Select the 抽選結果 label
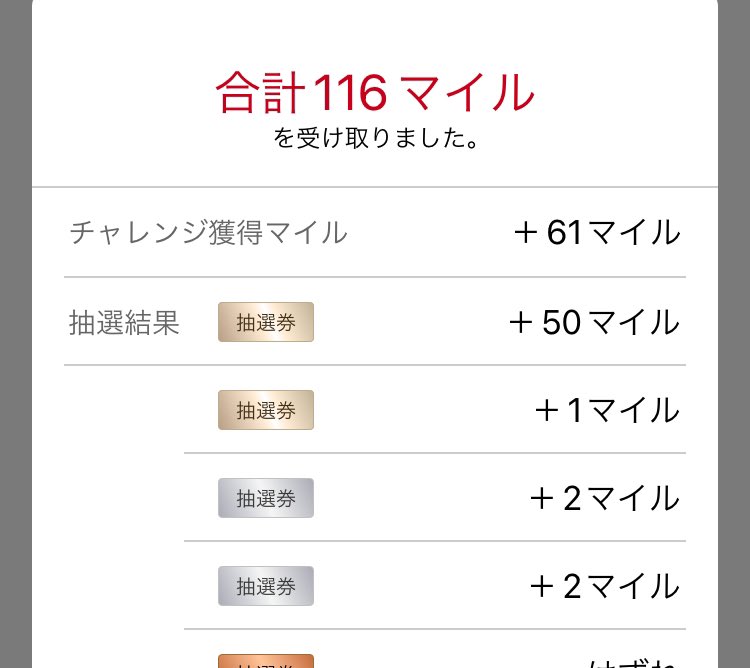750x668 pixels. tap(124, 322)
